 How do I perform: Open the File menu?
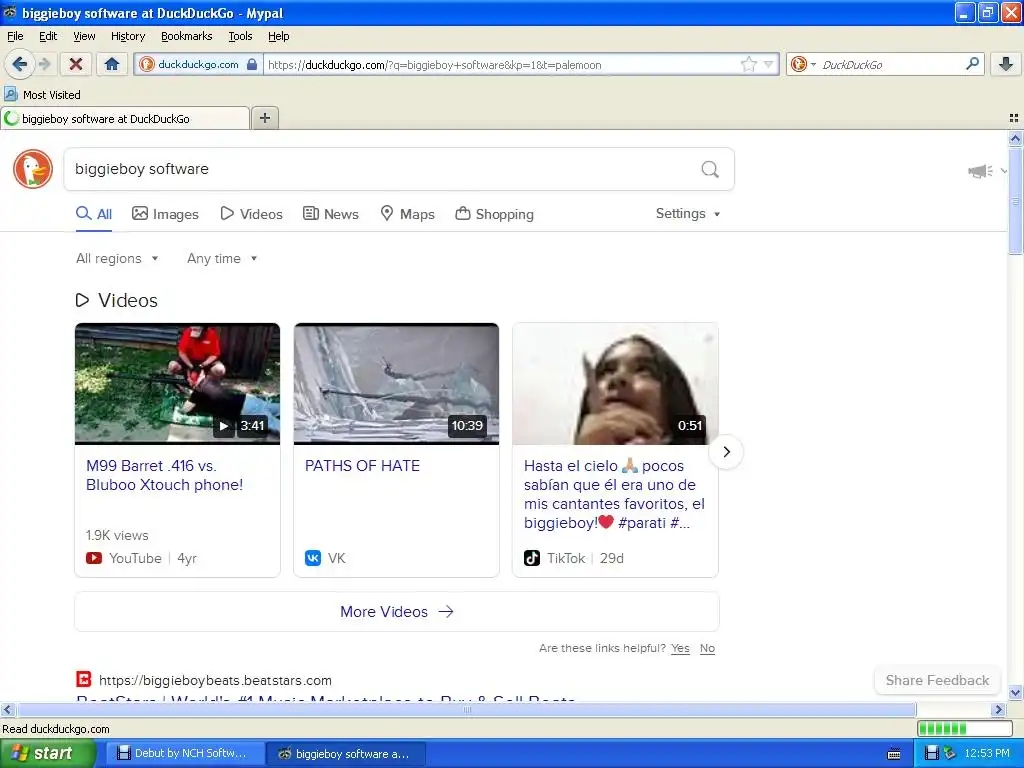[15, 36]
